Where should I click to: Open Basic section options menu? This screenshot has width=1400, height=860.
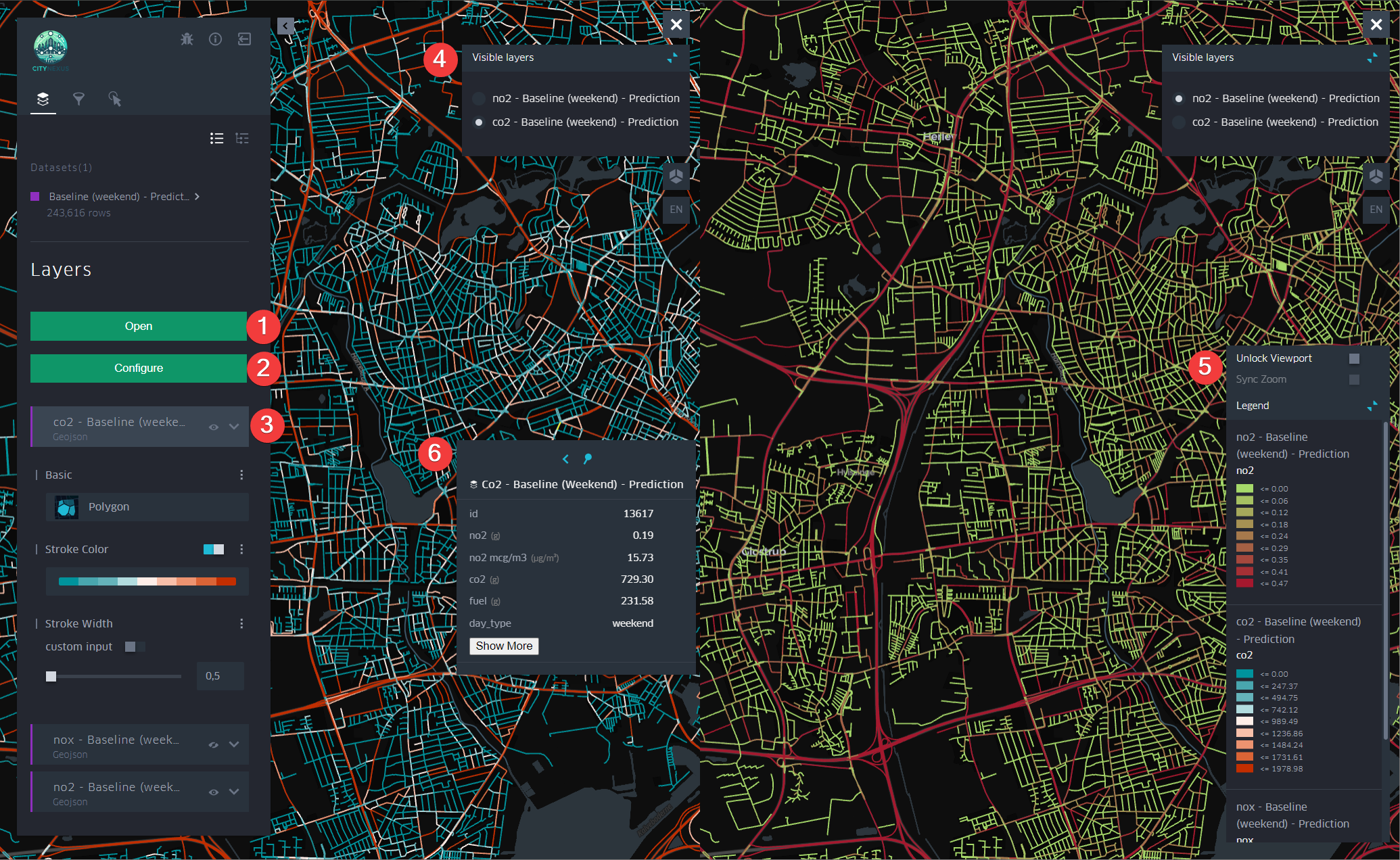241,475
